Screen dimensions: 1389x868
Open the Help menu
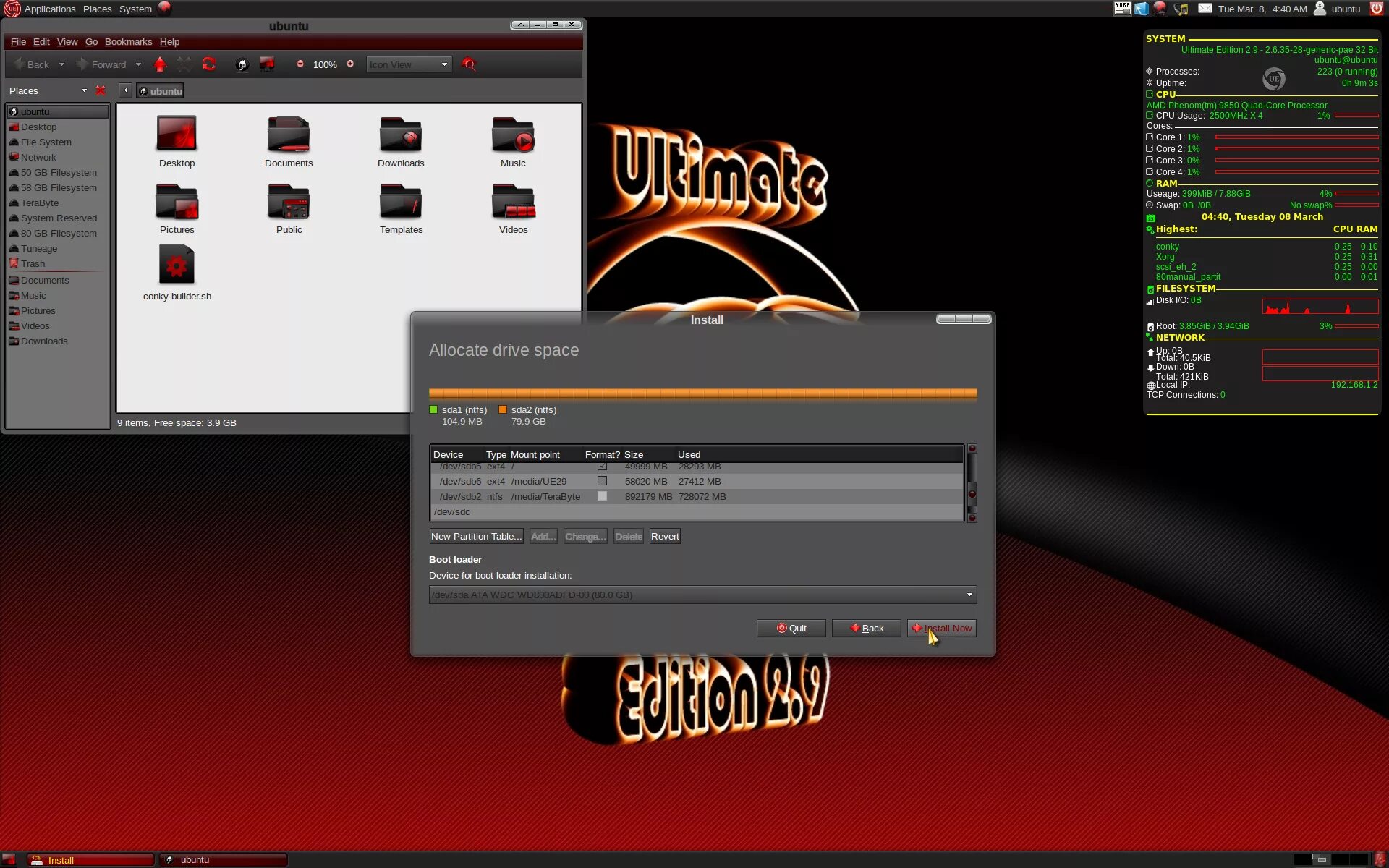[169, 42]
